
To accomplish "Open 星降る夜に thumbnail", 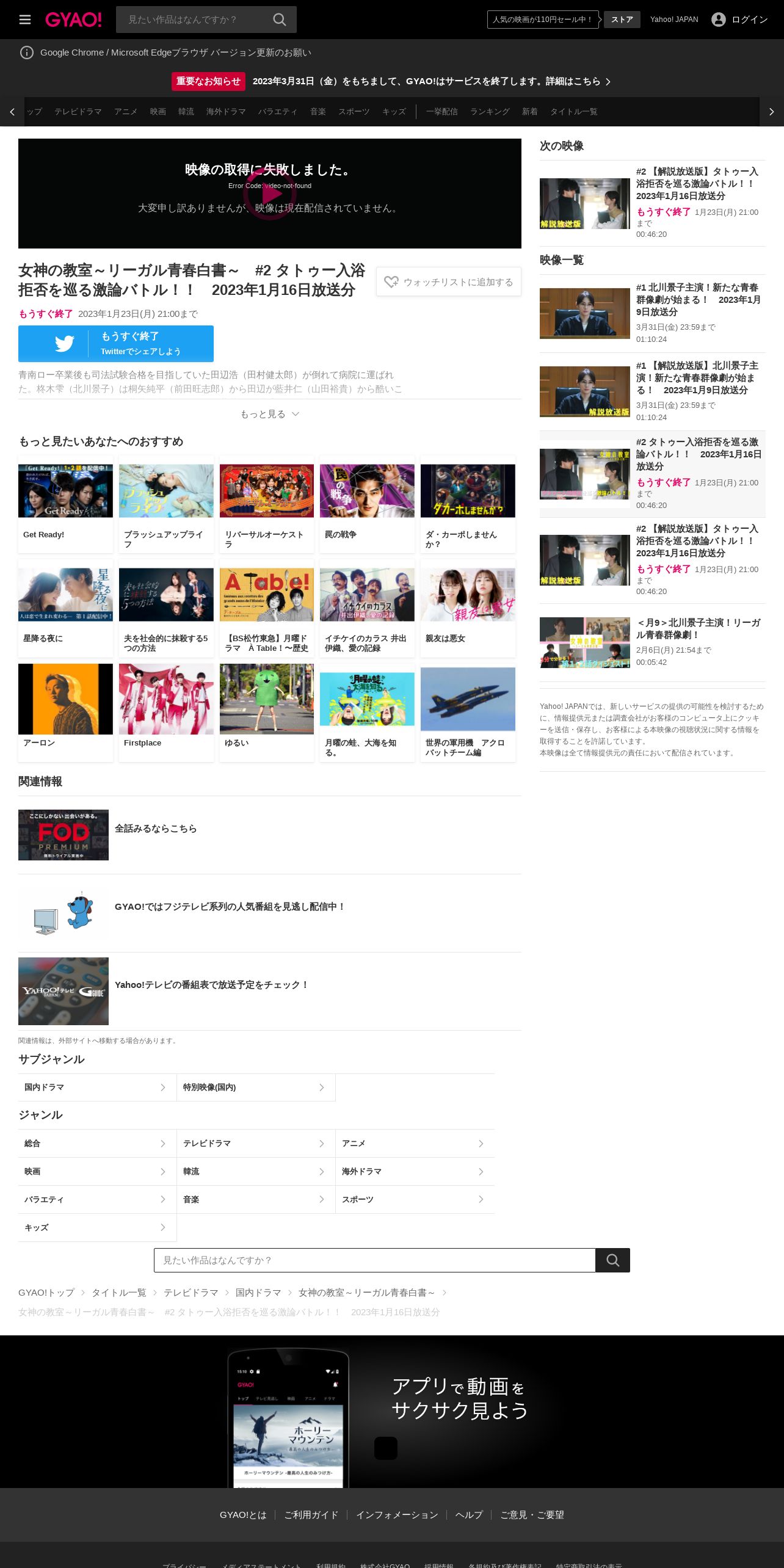I will click(65, 595).
